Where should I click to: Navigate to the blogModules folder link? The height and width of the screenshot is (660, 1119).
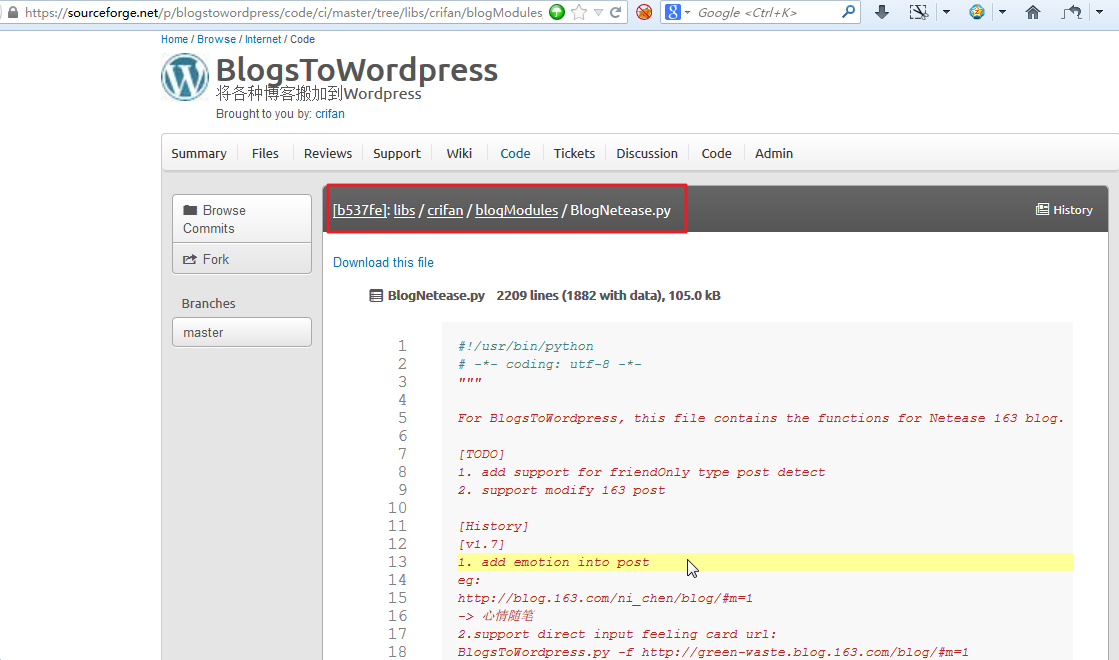[x=517, y=210]
